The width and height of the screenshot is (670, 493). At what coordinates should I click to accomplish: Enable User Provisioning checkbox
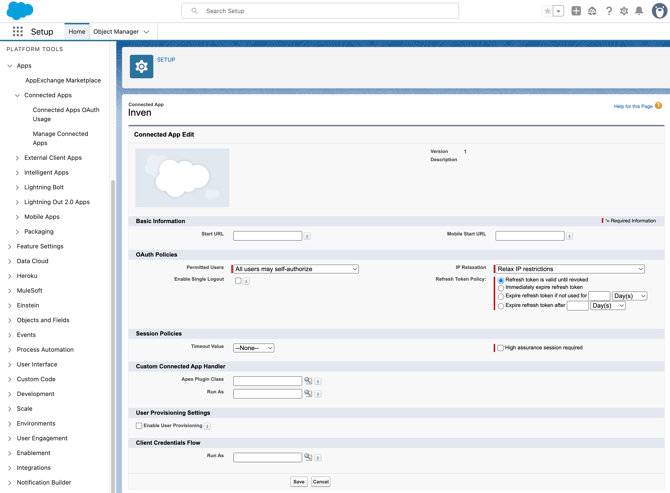click(x=139, y=426)
